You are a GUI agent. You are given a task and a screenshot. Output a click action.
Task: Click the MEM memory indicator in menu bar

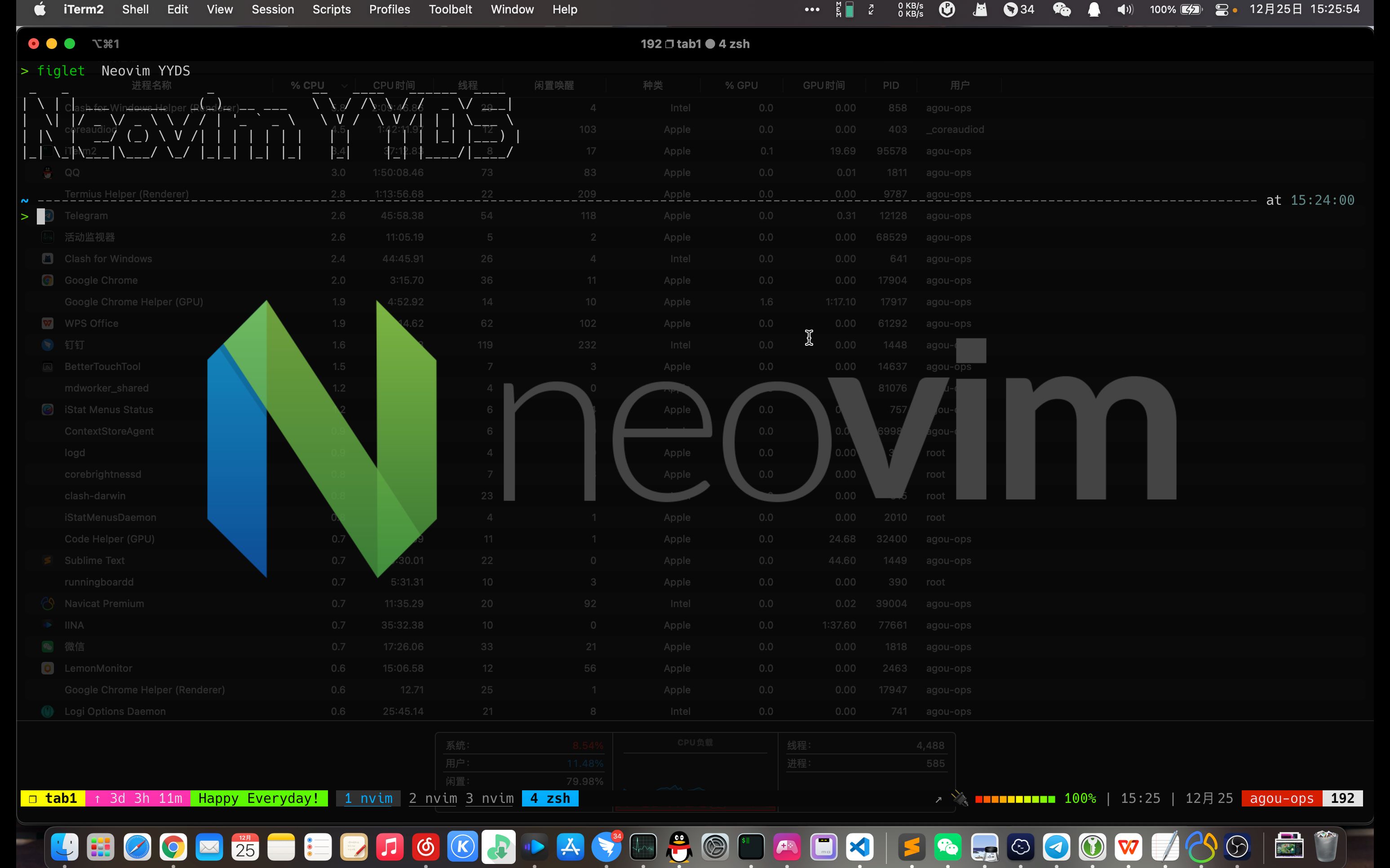[x=844, y=9]
